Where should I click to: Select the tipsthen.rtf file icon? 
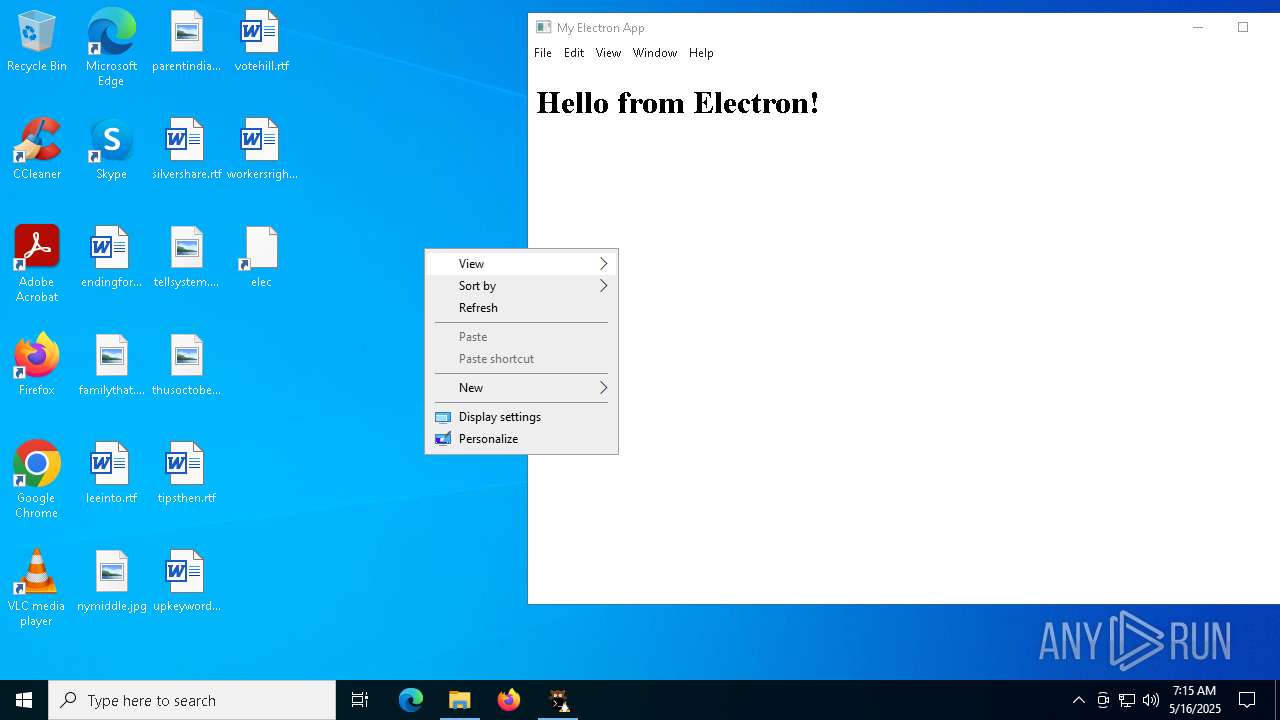tap(186, 474)
